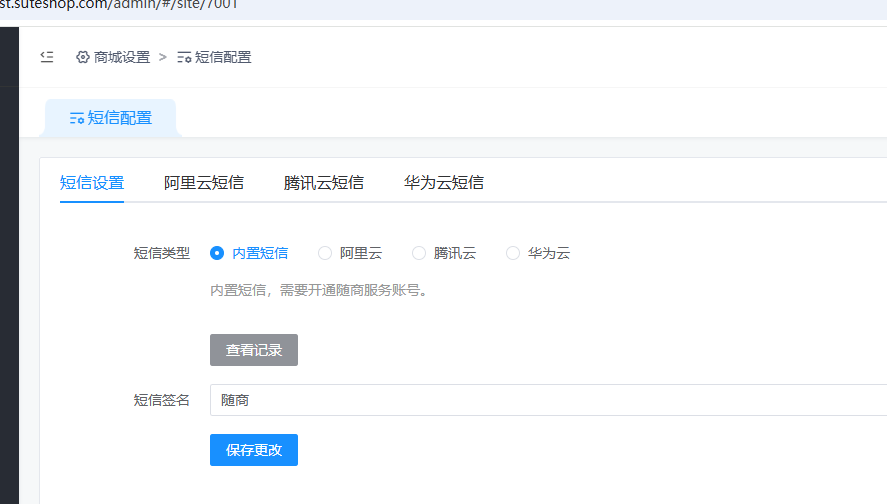Viewport: 887px width, 504px height.
Task: Collapse the sidebar with the fold icon
Action: click(x=47, y=57)
